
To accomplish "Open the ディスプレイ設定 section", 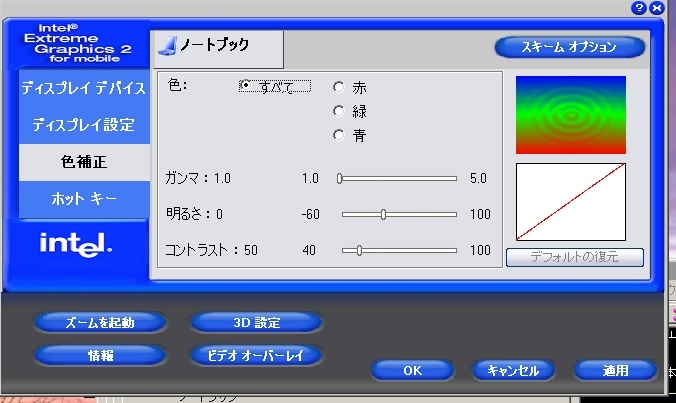I will (x=84, y=125).
